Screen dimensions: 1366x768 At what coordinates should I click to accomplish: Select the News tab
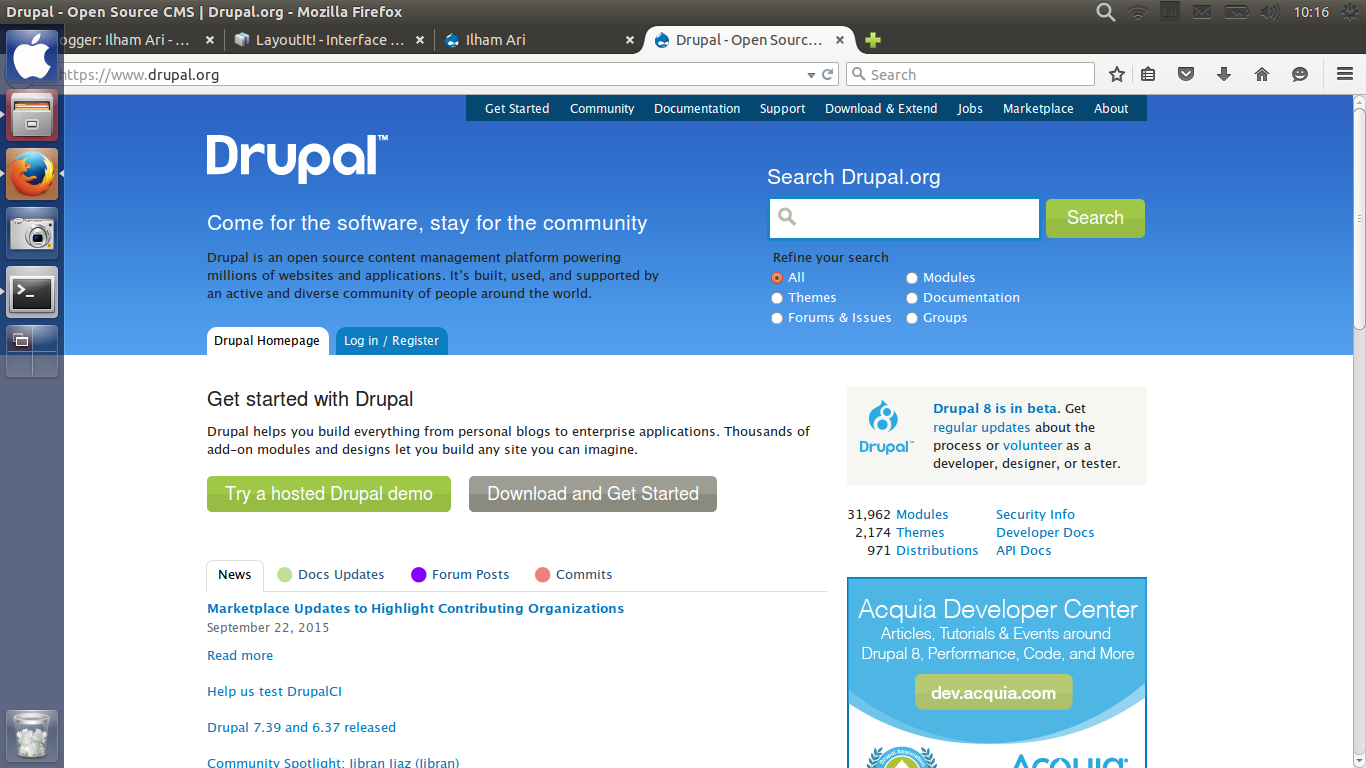click(235, 575)
